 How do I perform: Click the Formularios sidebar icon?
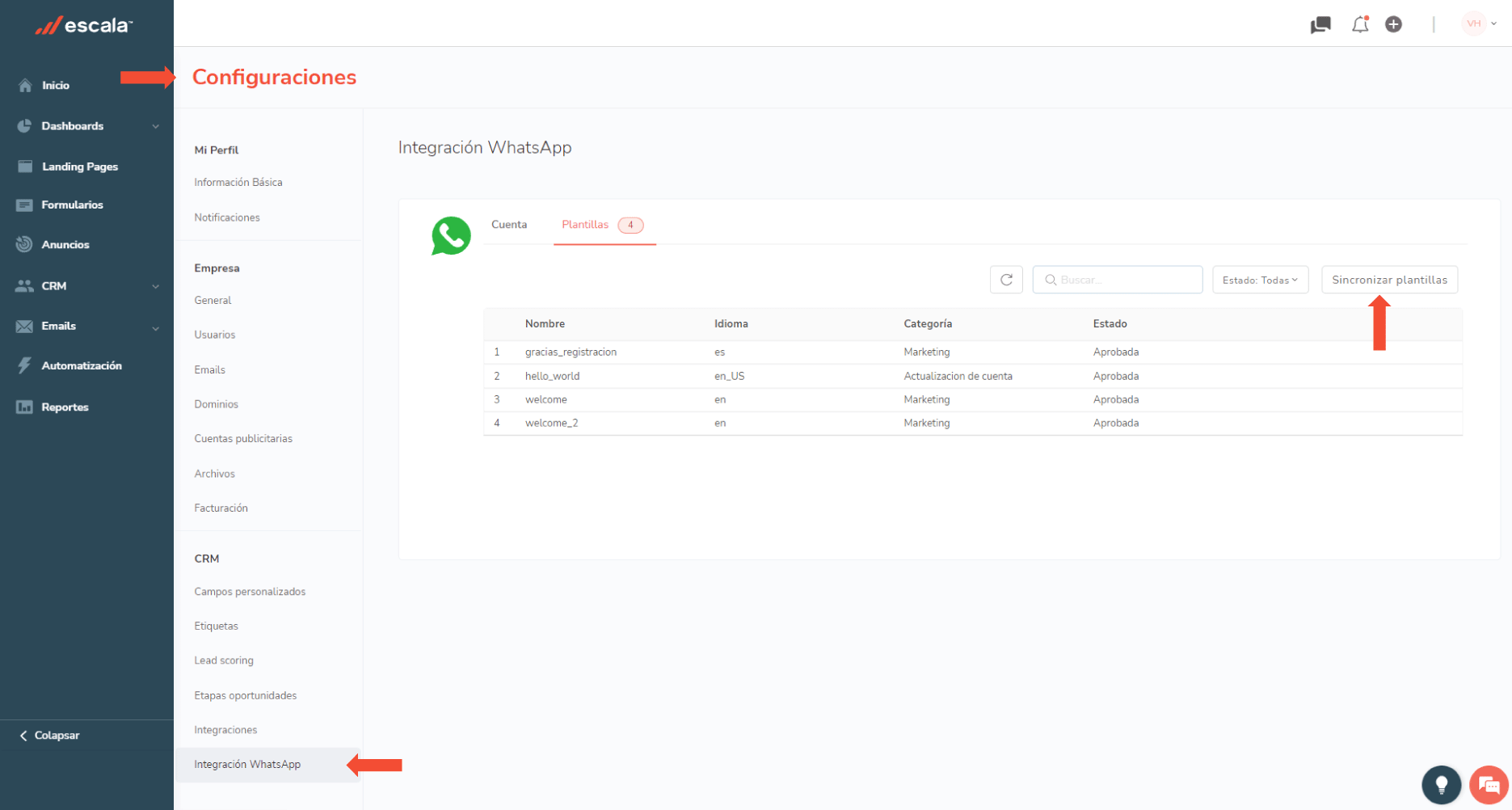(25, 205)
